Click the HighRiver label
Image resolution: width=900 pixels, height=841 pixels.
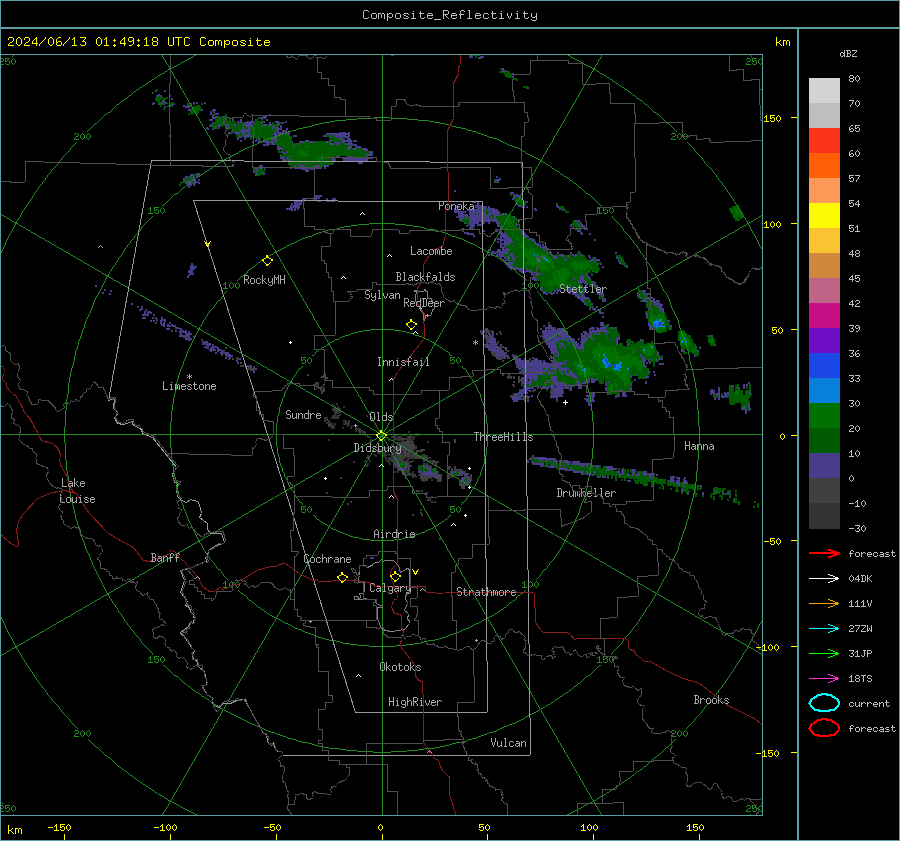coord(415,702)
